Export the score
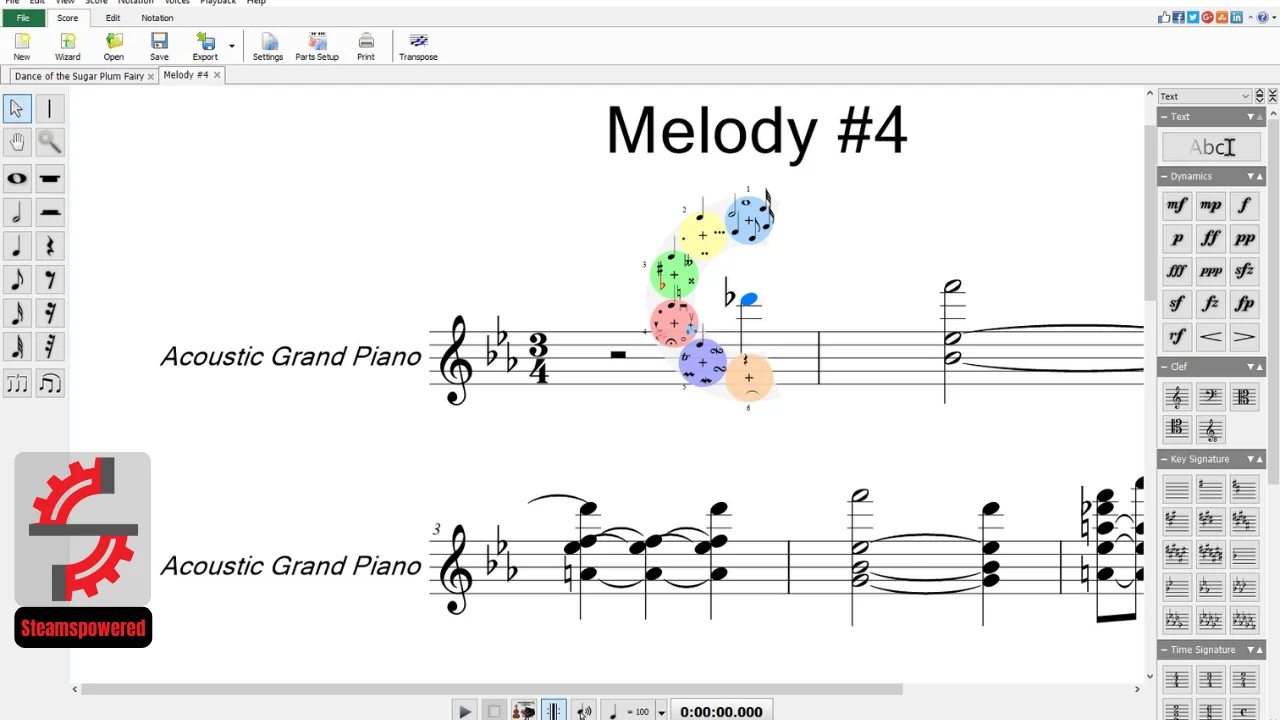Image resolution: width=1280 pixels, height=720 pixels. tap(205, 46)
